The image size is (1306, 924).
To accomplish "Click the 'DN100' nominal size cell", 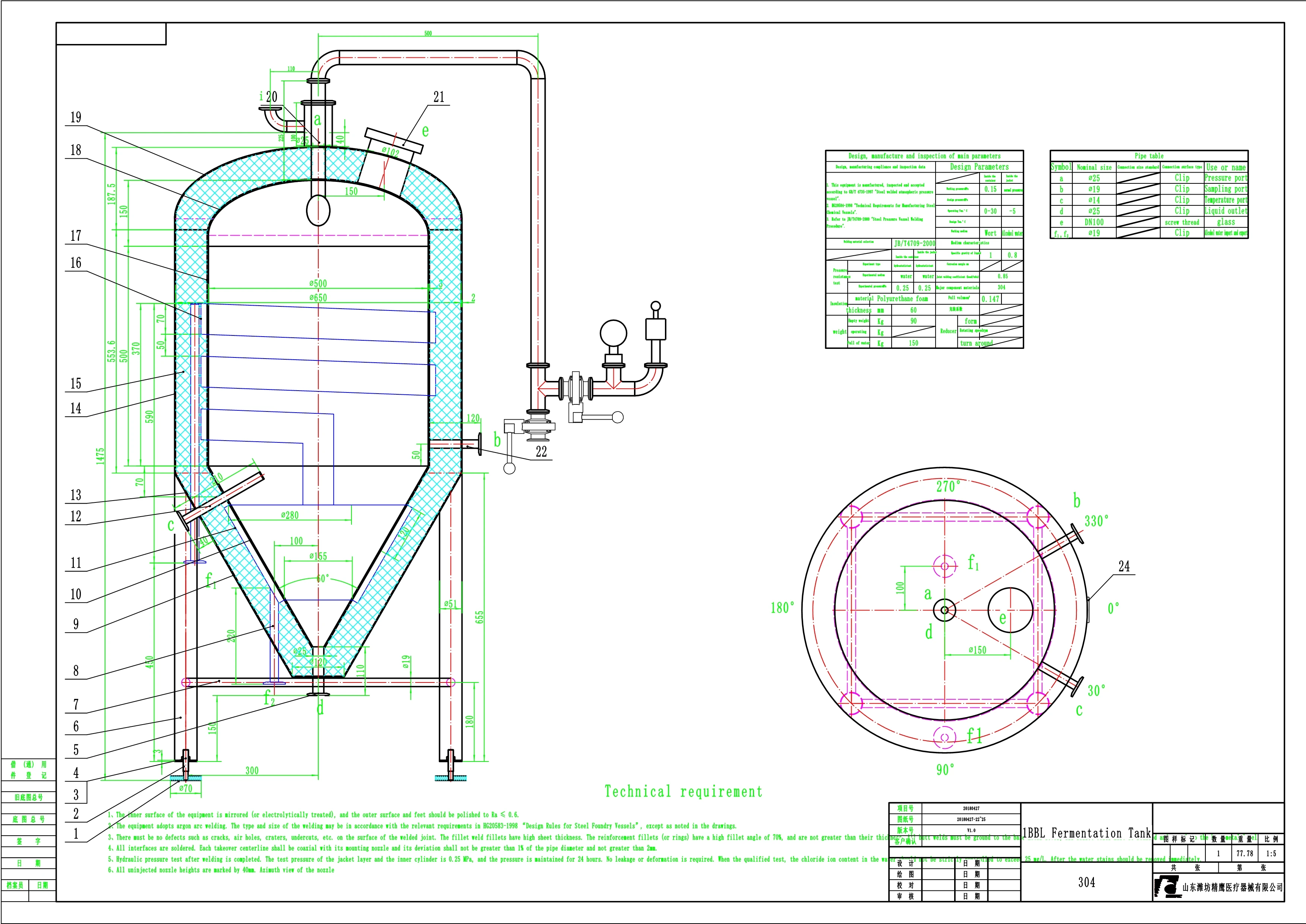I will click(x=1094, y=222).
